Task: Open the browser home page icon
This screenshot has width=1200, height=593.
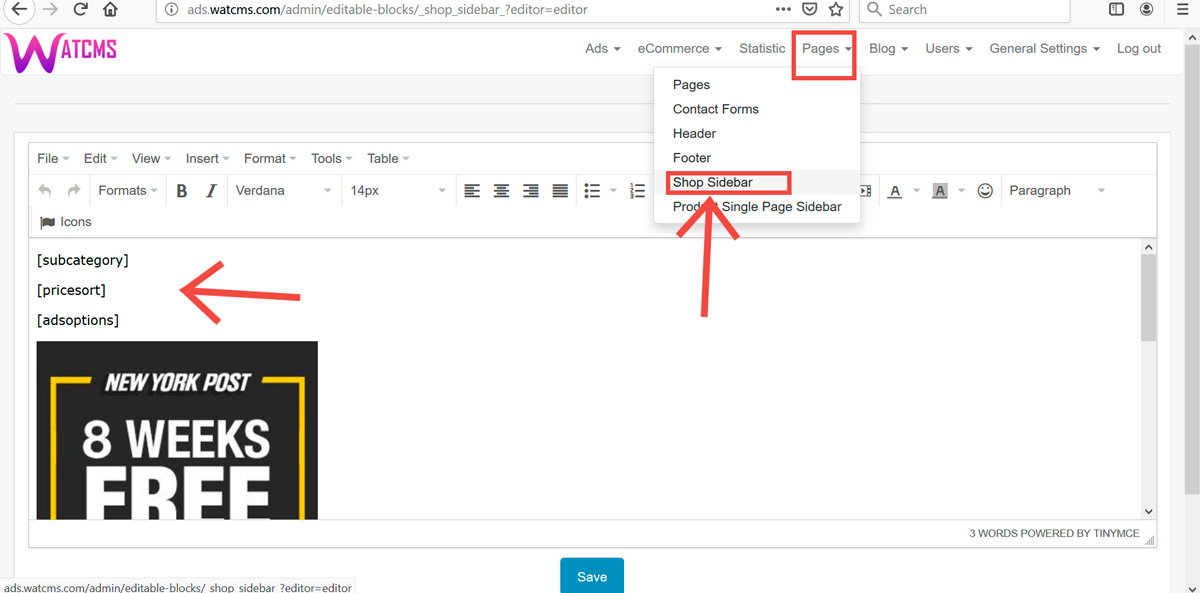Action: click(110, 10)
